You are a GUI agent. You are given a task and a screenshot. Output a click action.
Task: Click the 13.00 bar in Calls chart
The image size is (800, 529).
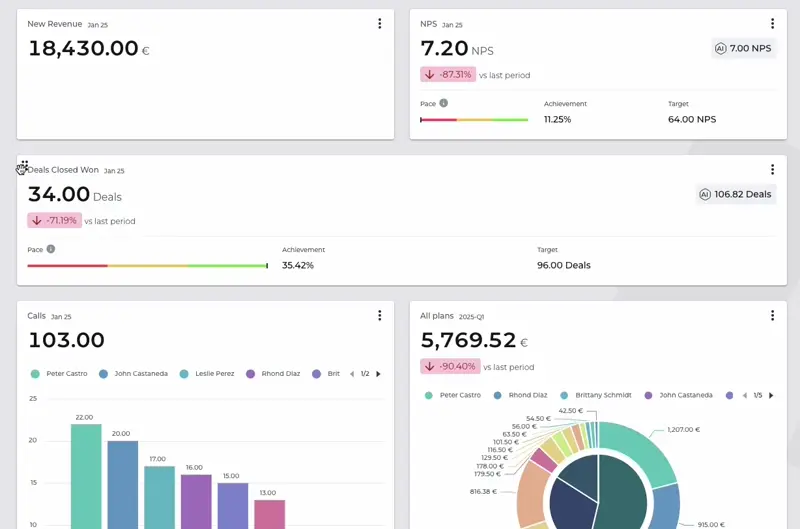(270, 514)
